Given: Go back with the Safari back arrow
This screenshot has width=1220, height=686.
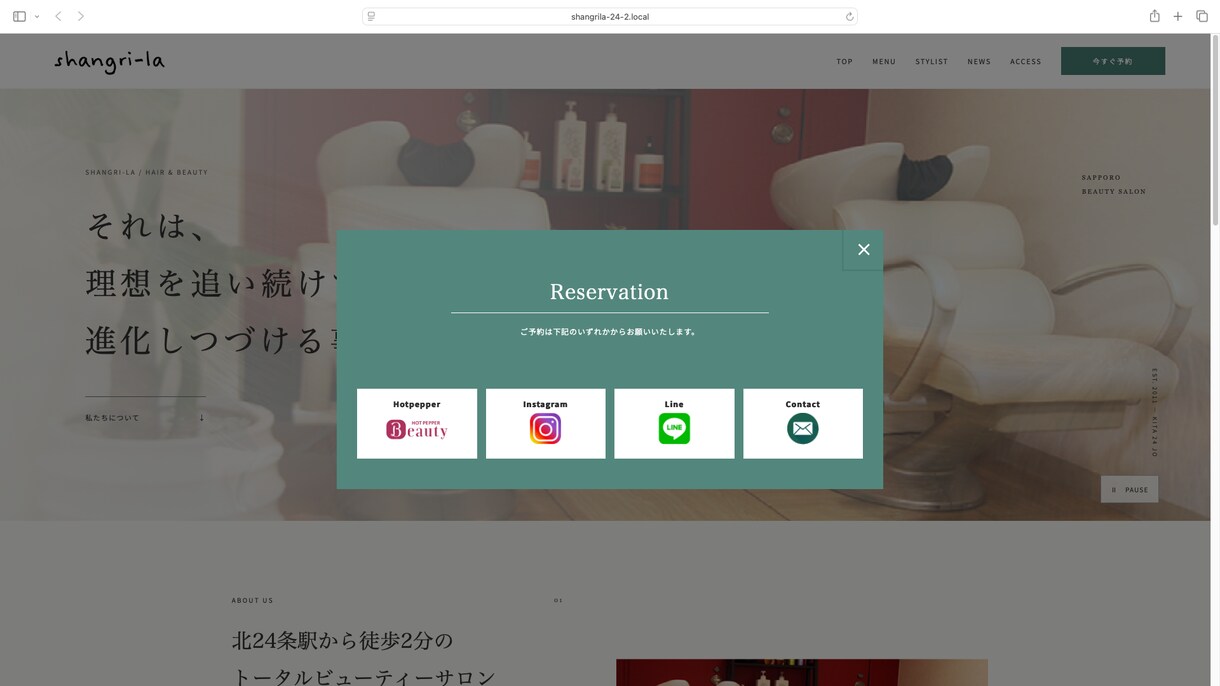Looking at the screenshot, I should click(x=58, y=16).
